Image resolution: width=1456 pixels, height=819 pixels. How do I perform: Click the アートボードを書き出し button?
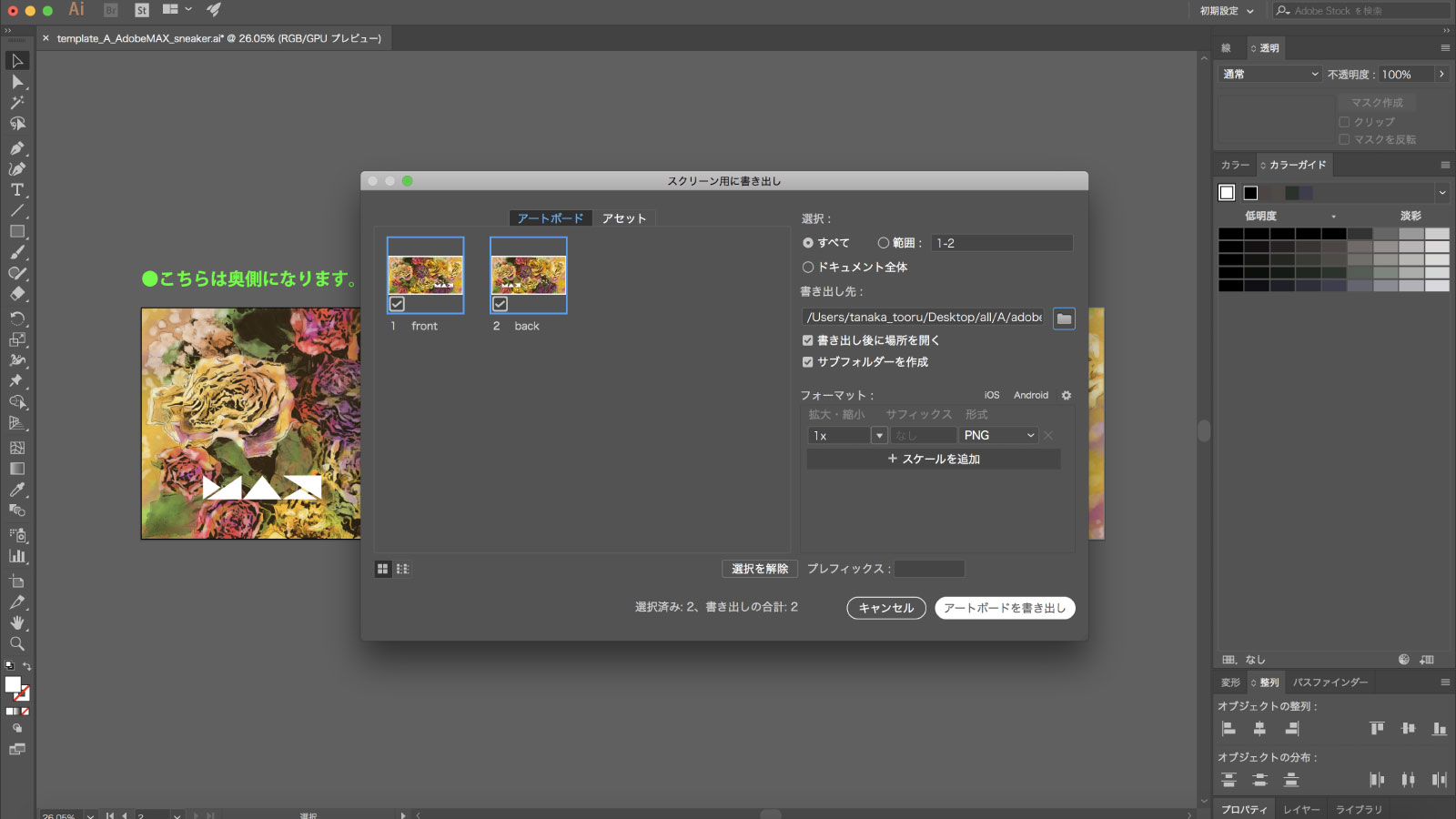click(x=1005, y=608)
